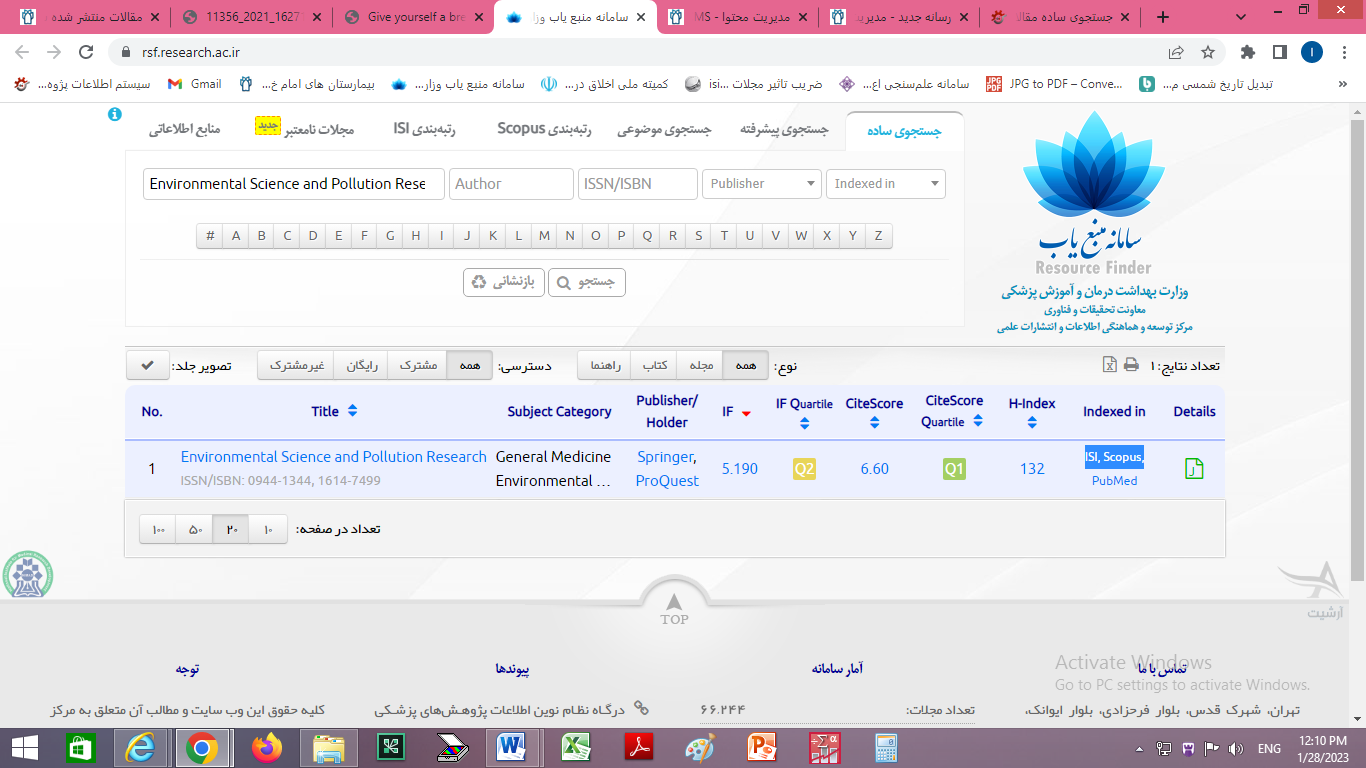Open the Publisher dropdown
Screen dimensions: 1366x768
click(x=762, y=184)
